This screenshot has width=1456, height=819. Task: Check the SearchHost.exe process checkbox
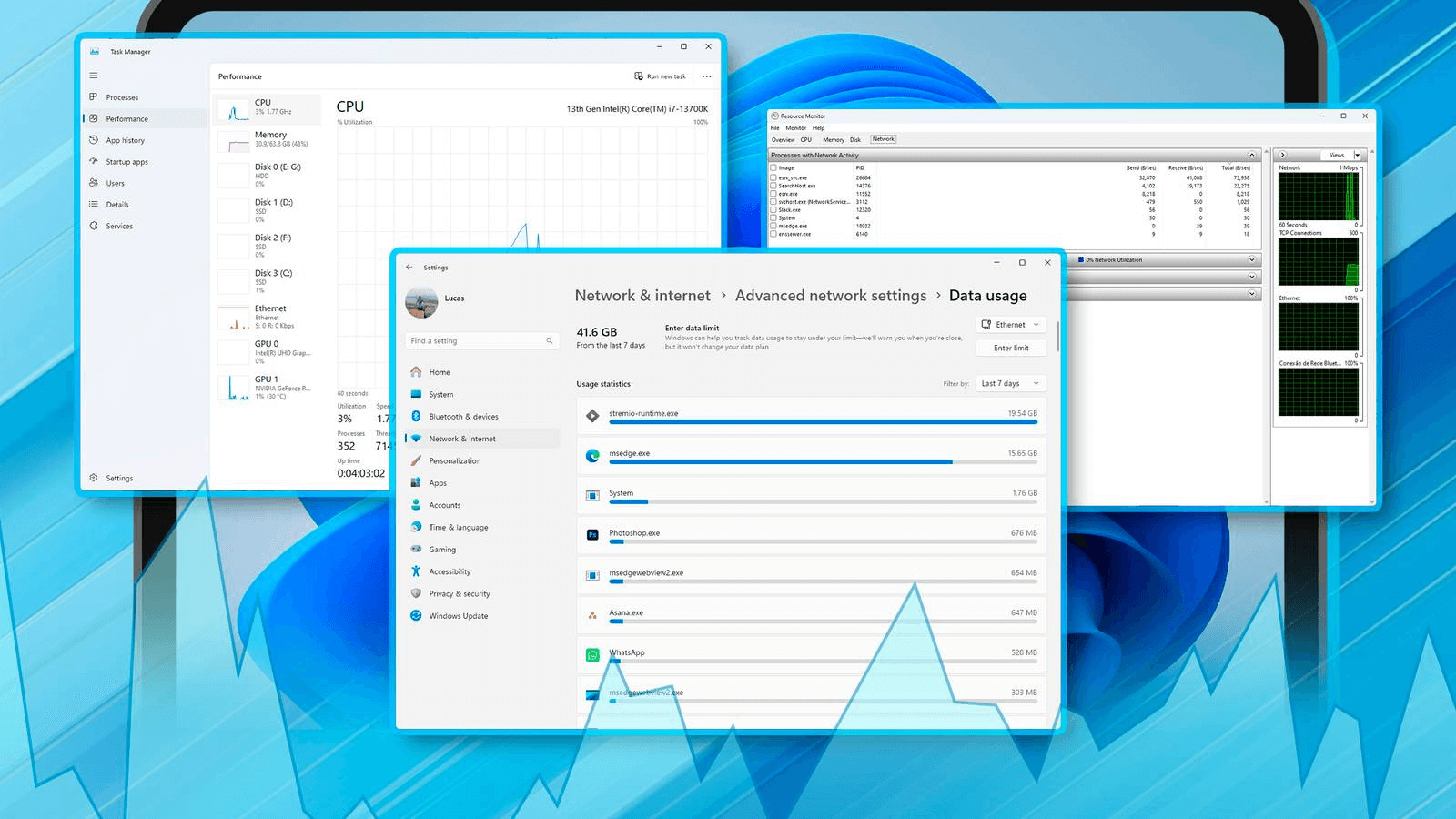[775, 185]
